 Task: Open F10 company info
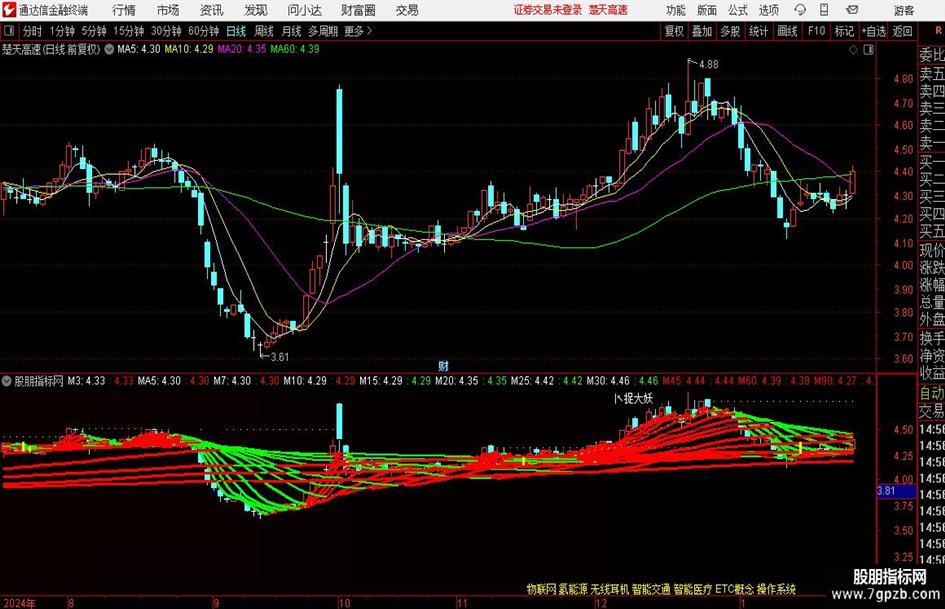point(817,31)
